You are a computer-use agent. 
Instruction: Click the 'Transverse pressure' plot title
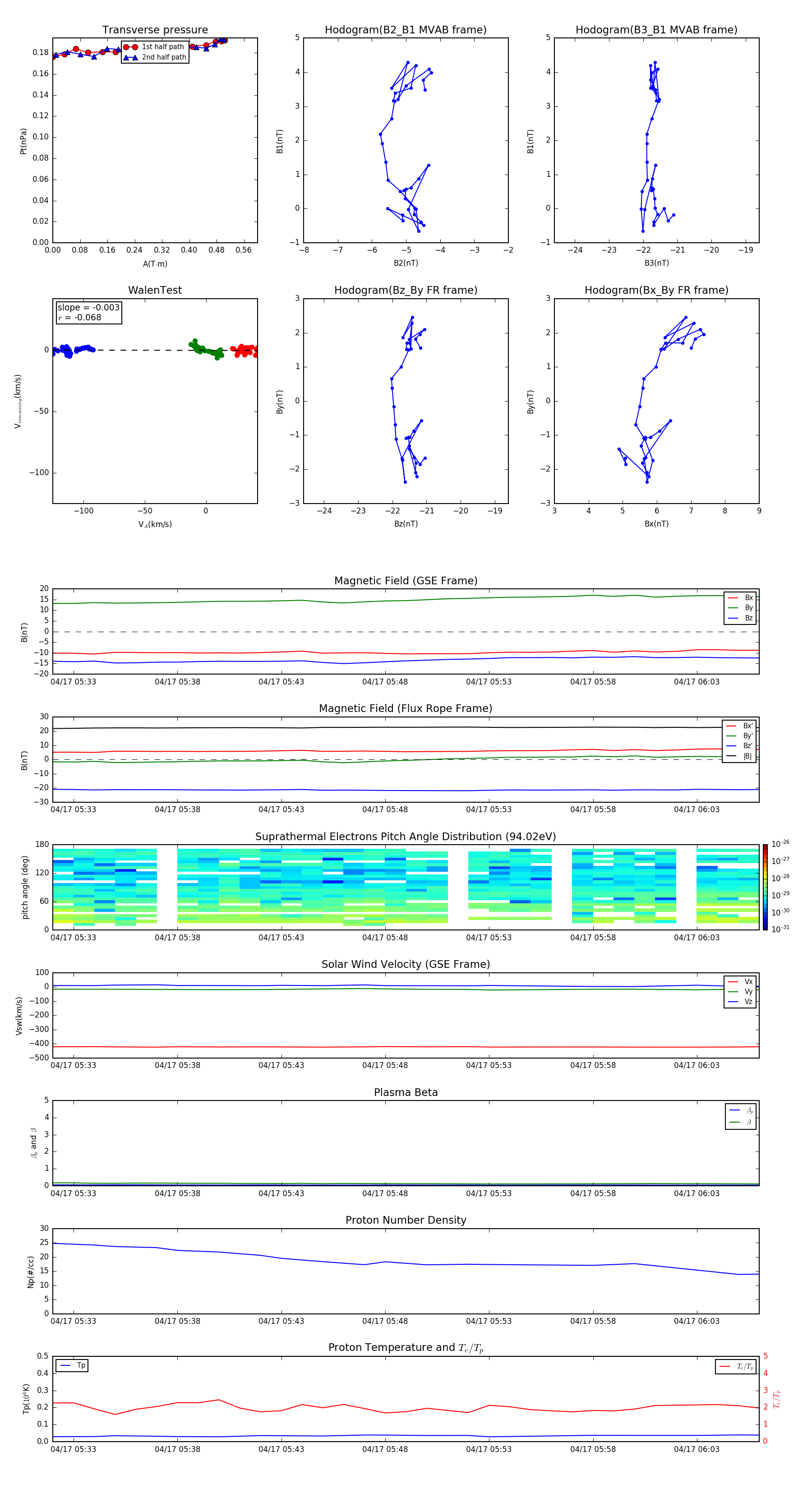[155, 30]
